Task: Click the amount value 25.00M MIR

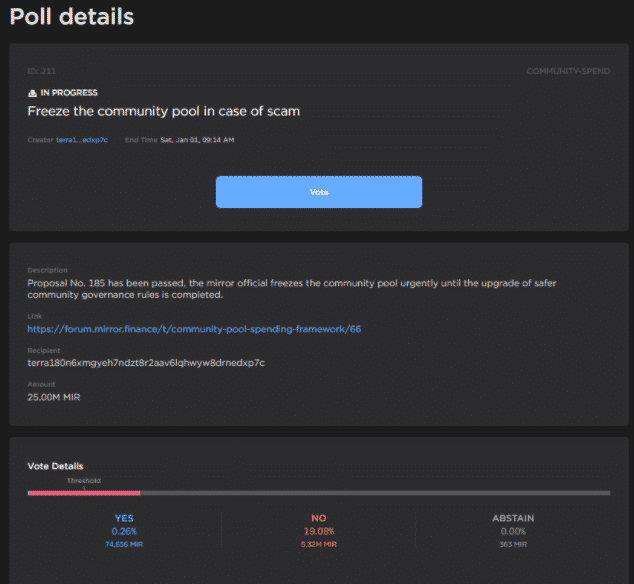Action: (54, 397)
